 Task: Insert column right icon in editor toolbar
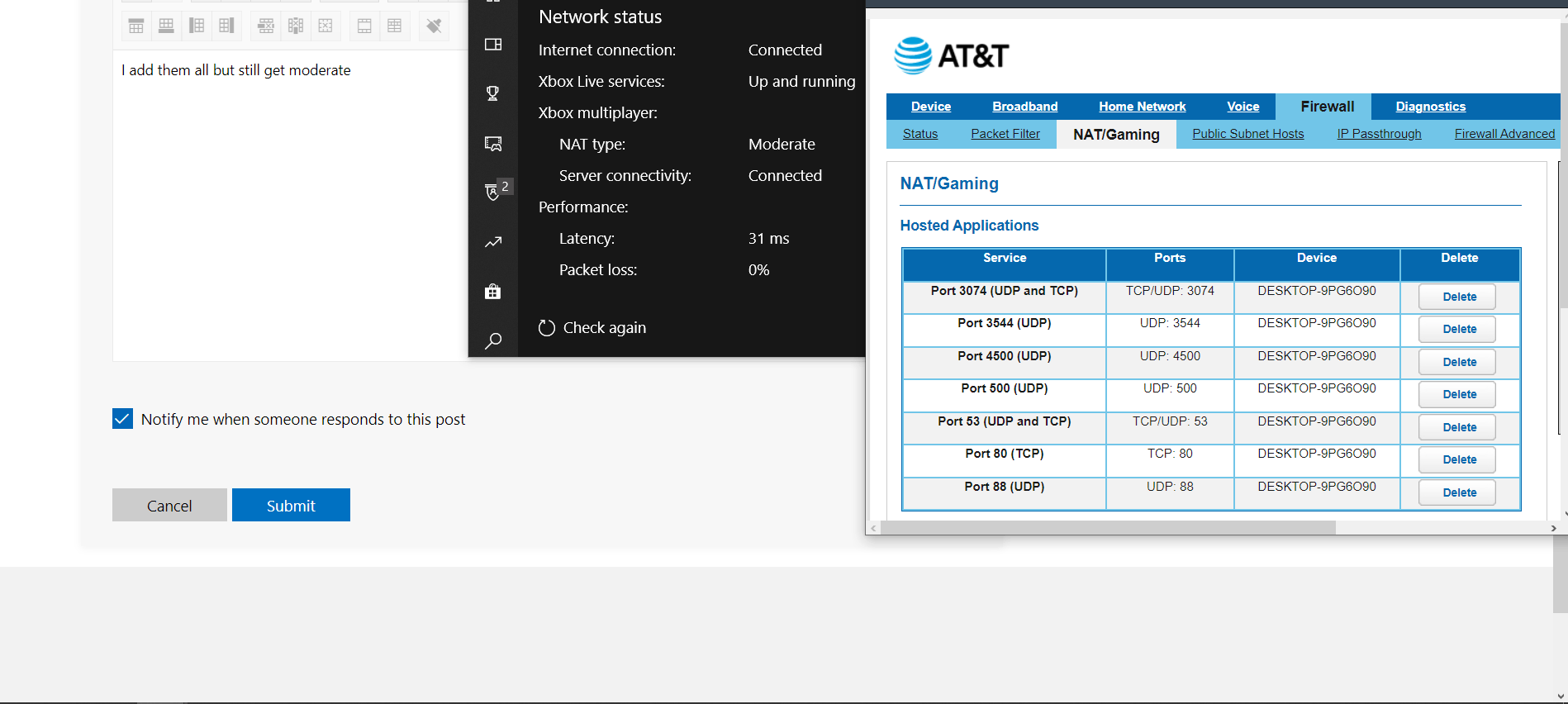(226, 26)
